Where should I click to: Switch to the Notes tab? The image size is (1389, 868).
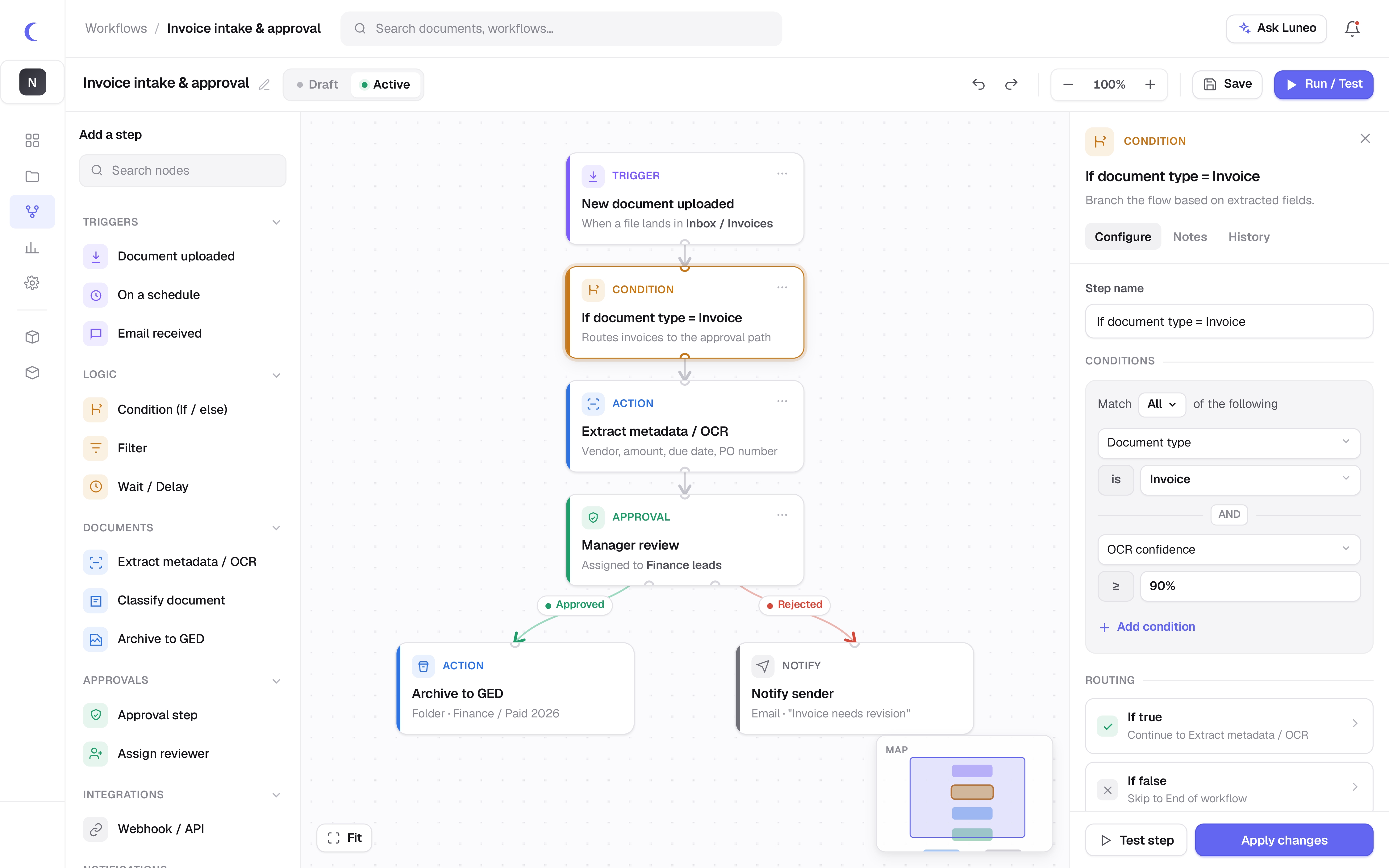[1190, 237]
